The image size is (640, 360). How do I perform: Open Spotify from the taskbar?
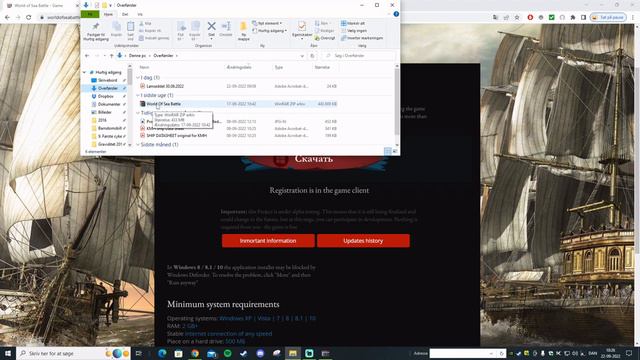pos(227,353)
